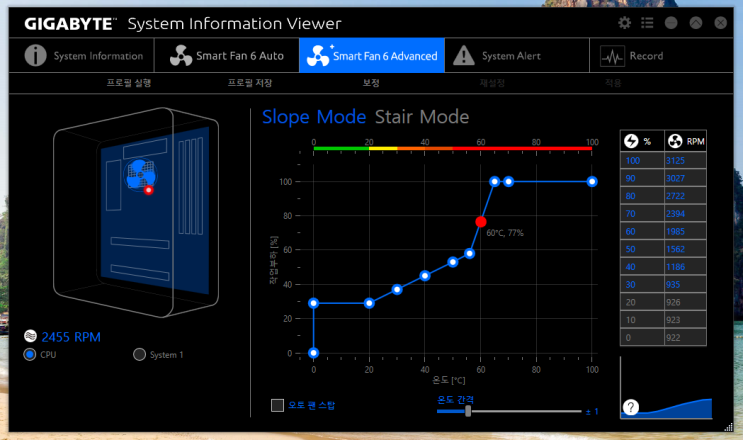Select Smart Fan 6 Advanced tab

click(372, 55)
